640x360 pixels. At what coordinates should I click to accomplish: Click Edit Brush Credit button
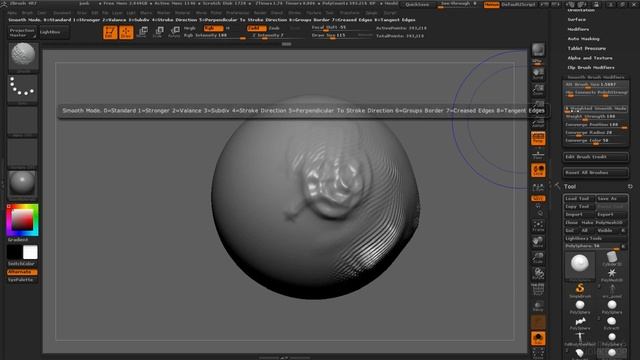click(x=596, y=157)
